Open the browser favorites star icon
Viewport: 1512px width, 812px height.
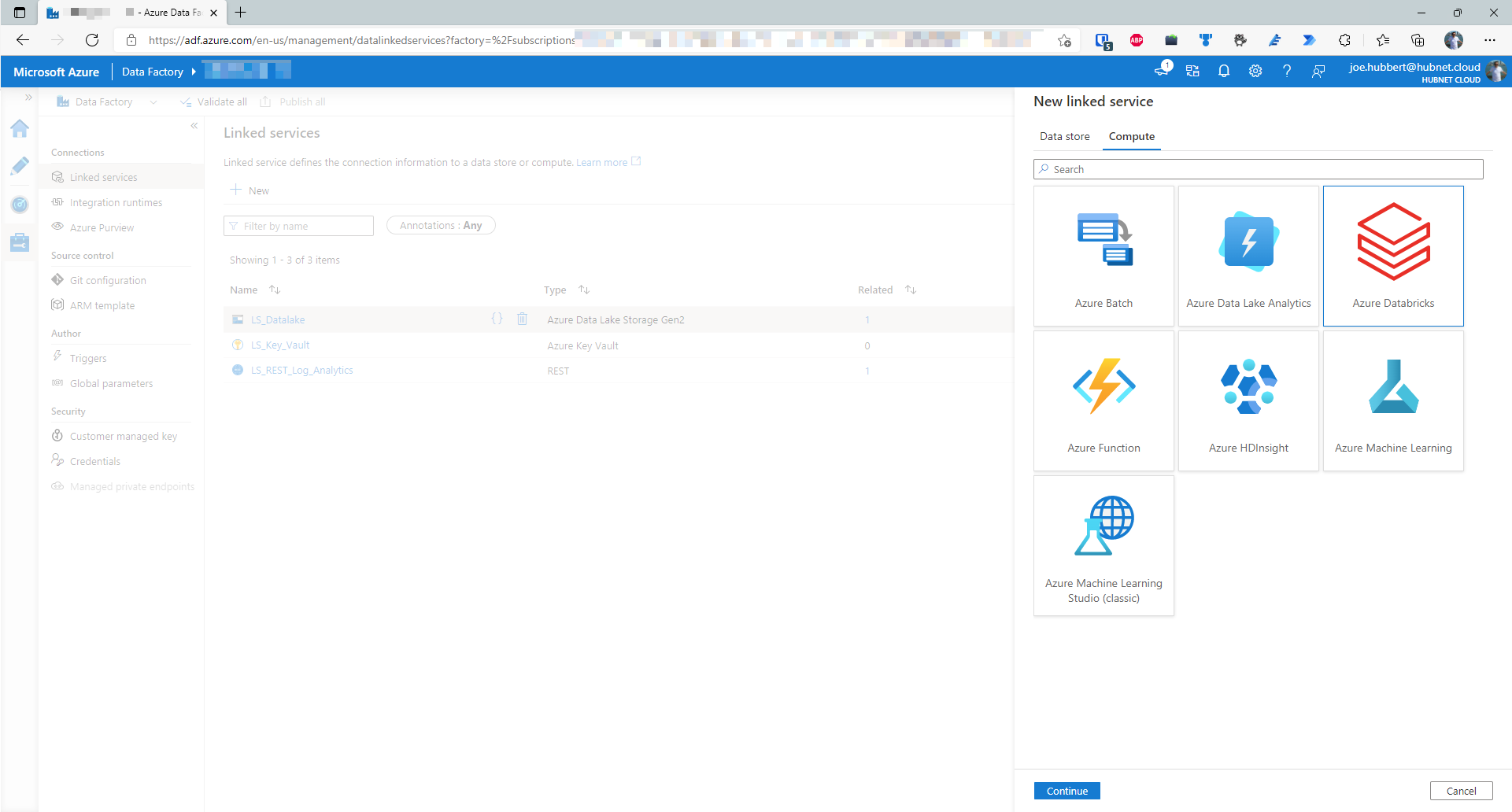[1382, 40]
